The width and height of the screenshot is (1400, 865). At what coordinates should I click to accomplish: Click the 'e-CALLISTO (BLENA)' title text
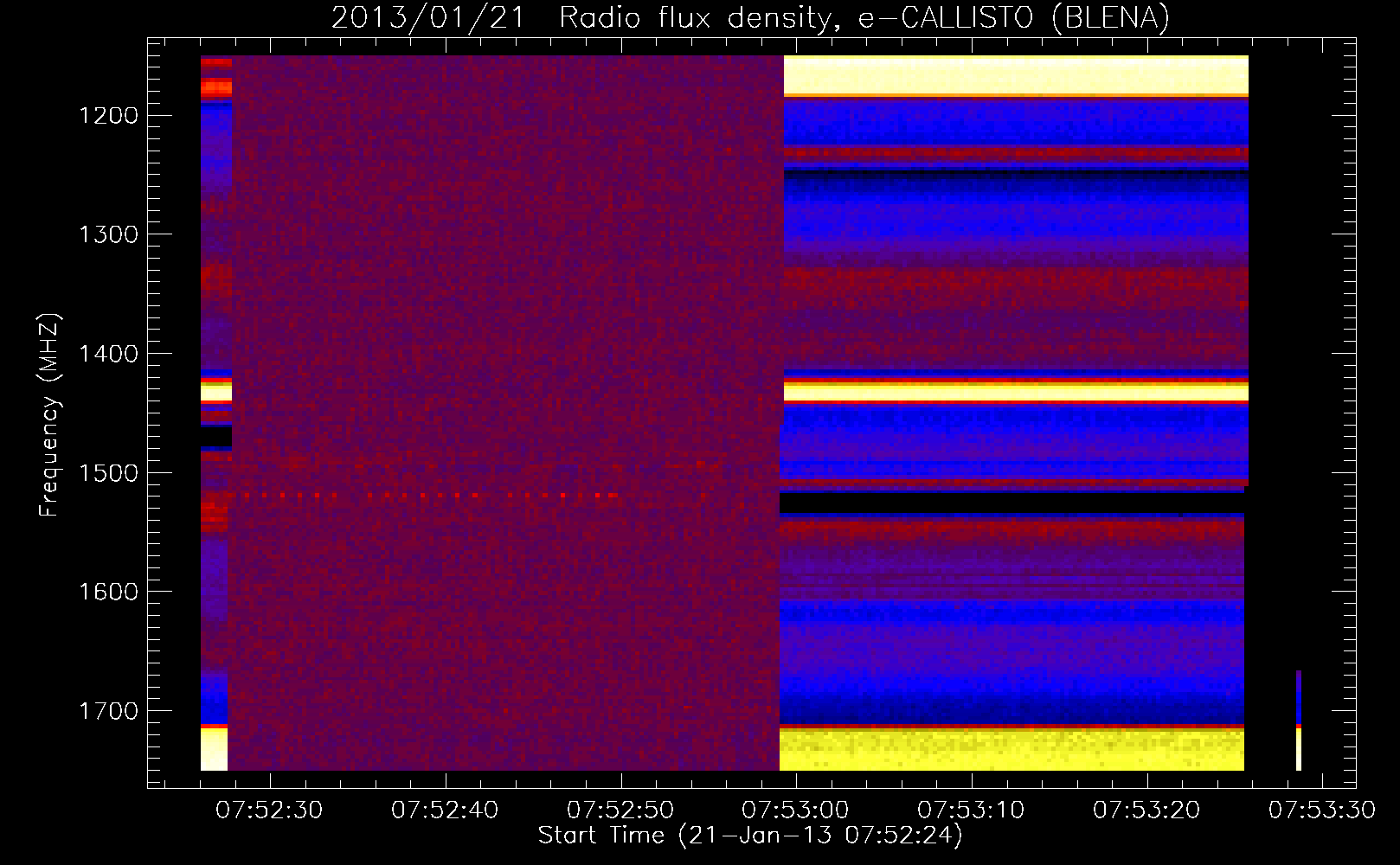pos(1014,17)
